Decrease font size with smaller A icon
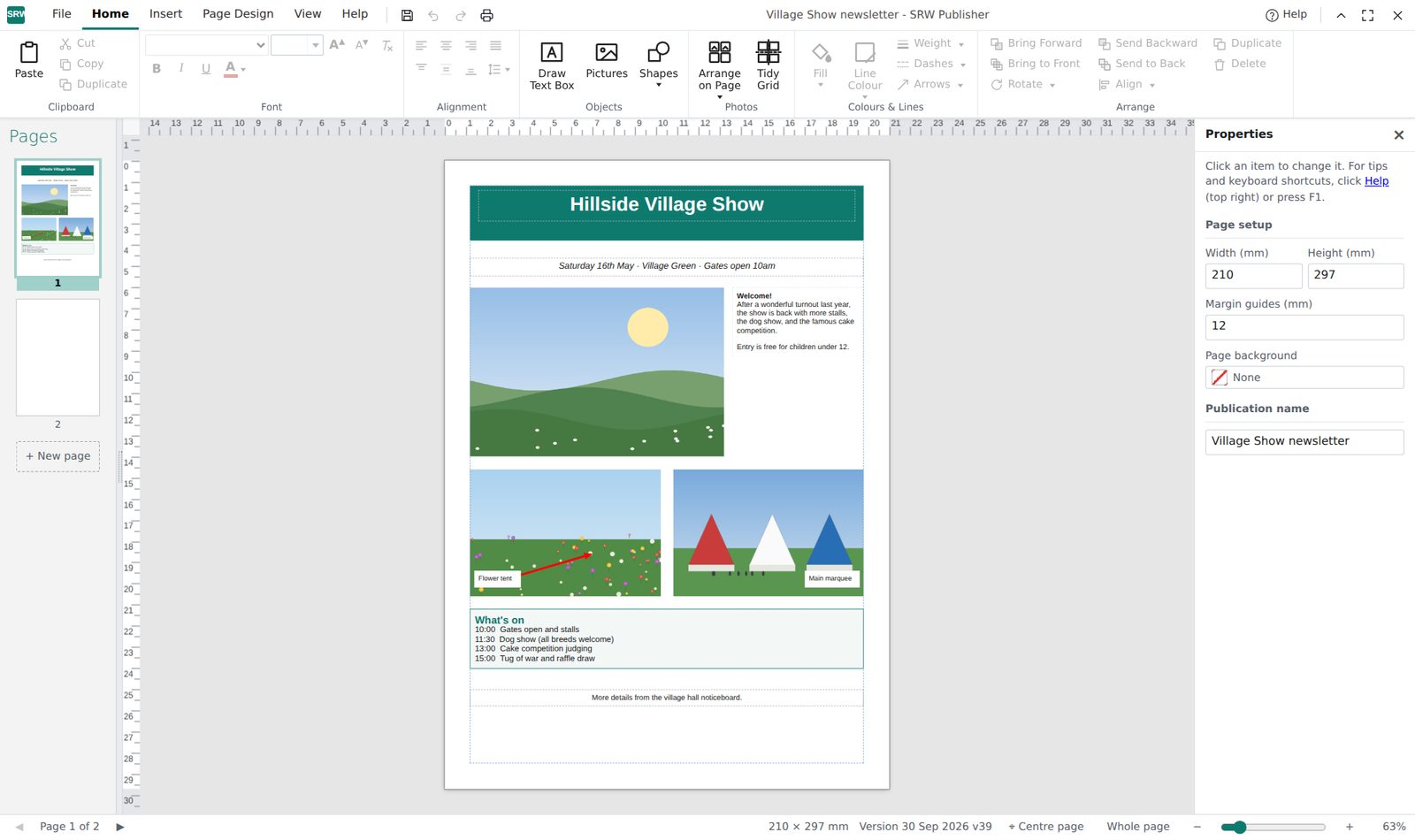1415x840 pixels. point(362,44)
